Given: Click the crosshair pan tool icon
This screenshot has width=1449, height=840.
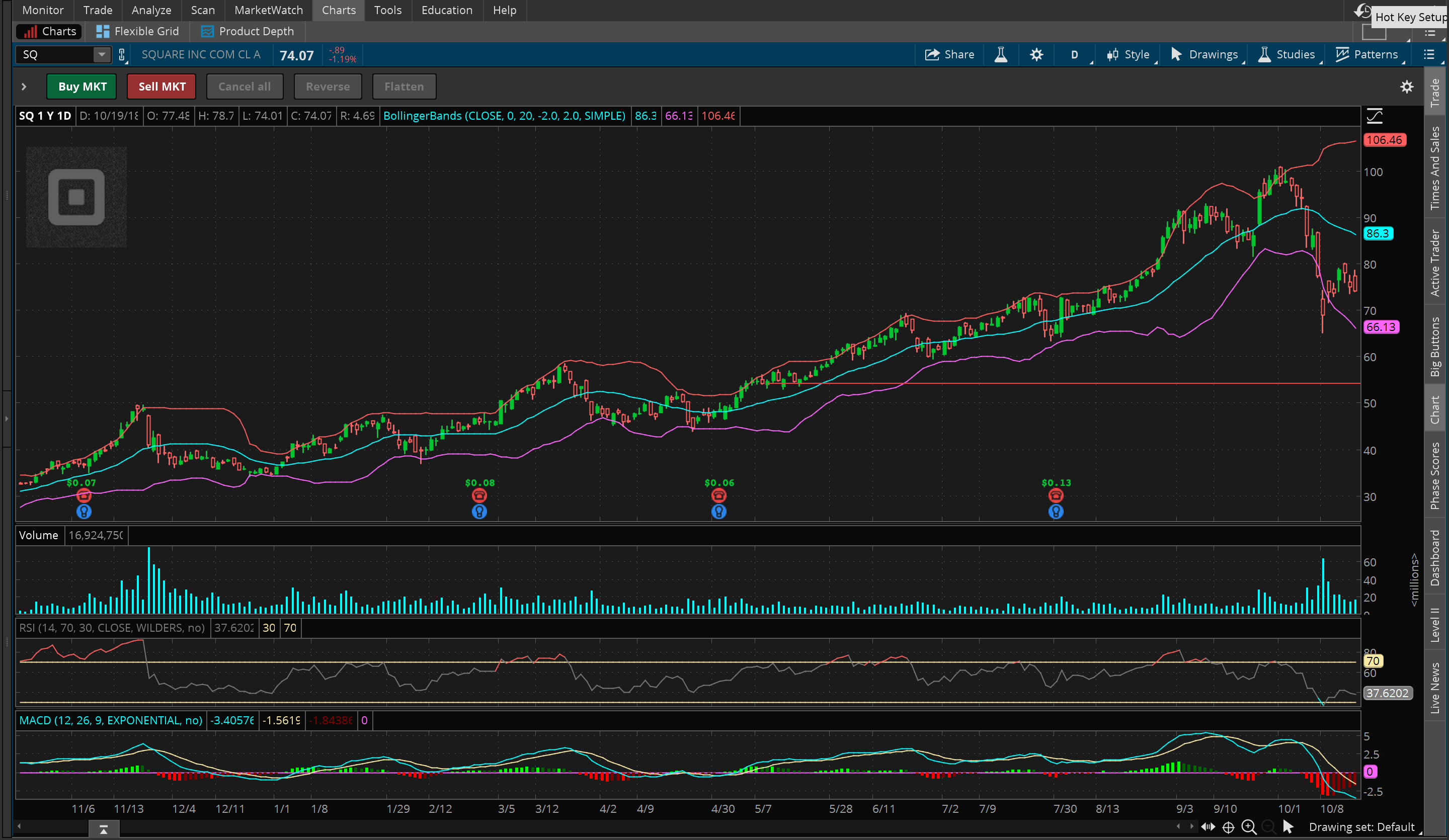Looking at the screenshot, I should [x=1228, y=827].
